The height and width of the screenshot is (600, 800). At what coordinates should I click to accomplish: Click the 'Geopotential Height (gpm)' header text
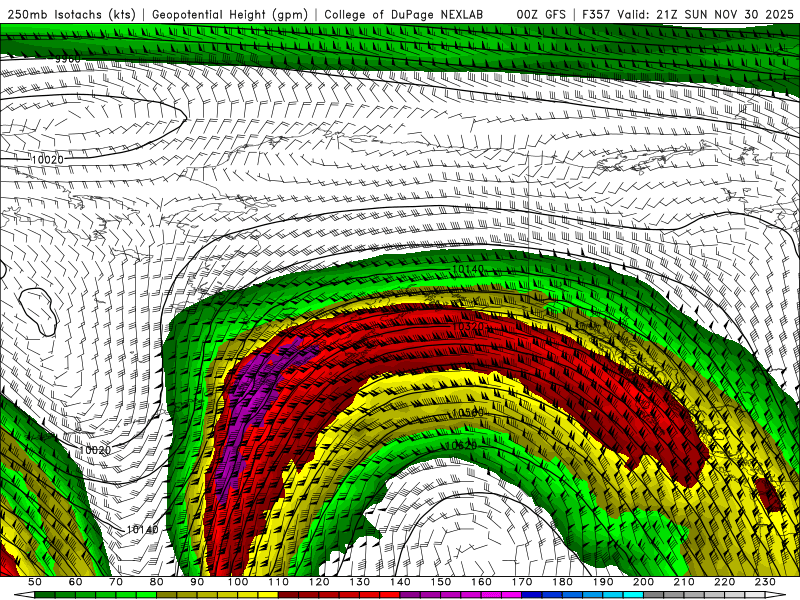(x=230, y=14)
